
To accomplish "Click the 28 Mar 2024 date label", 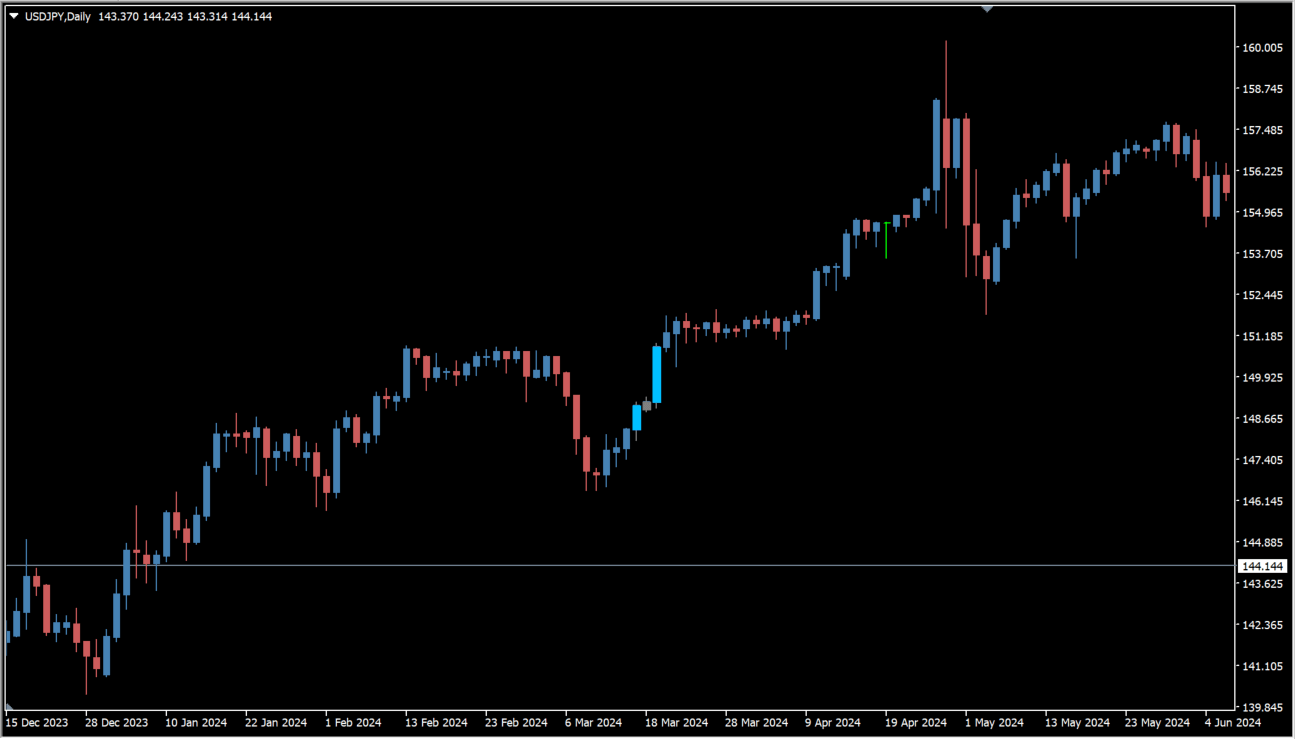I will click(756, 723).
